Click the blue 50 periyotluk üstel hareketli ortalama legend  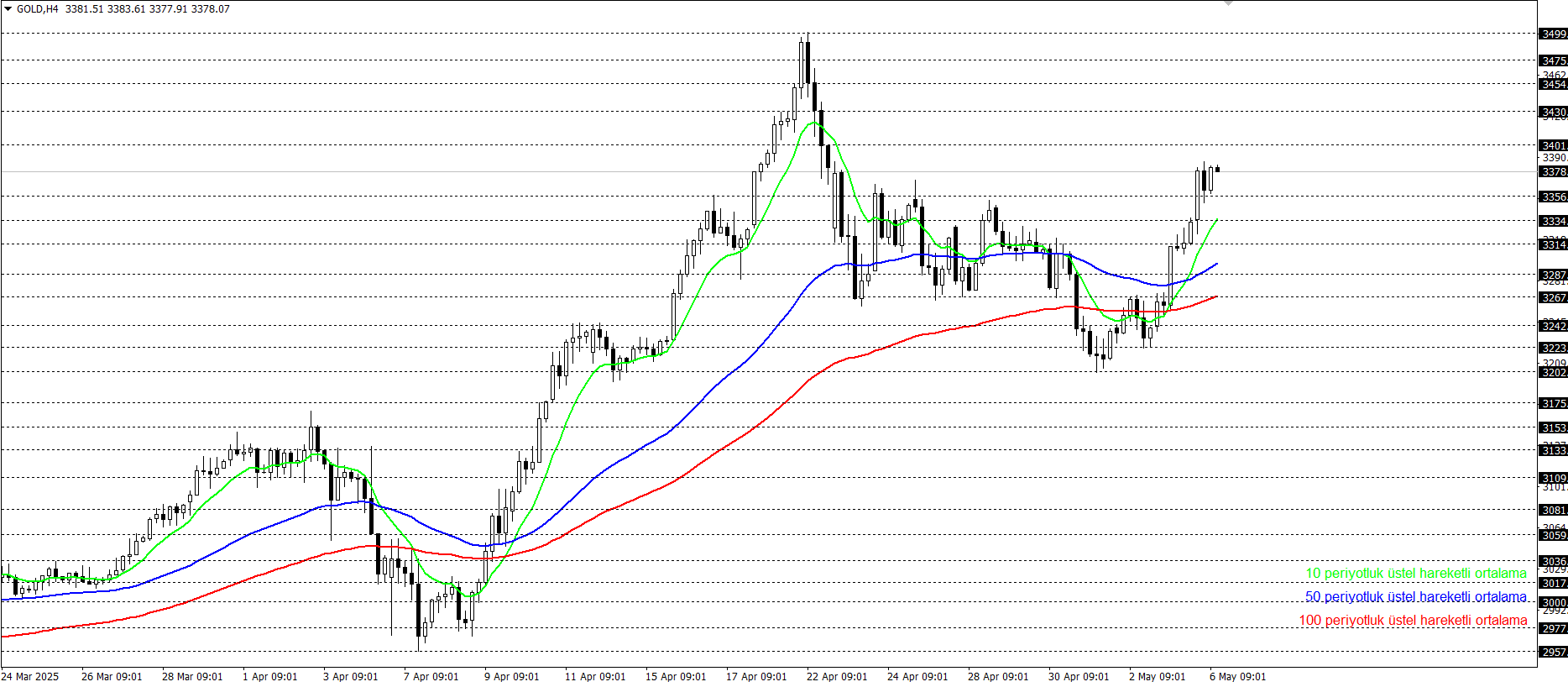pyautogui.click(x=1416, y=597)
